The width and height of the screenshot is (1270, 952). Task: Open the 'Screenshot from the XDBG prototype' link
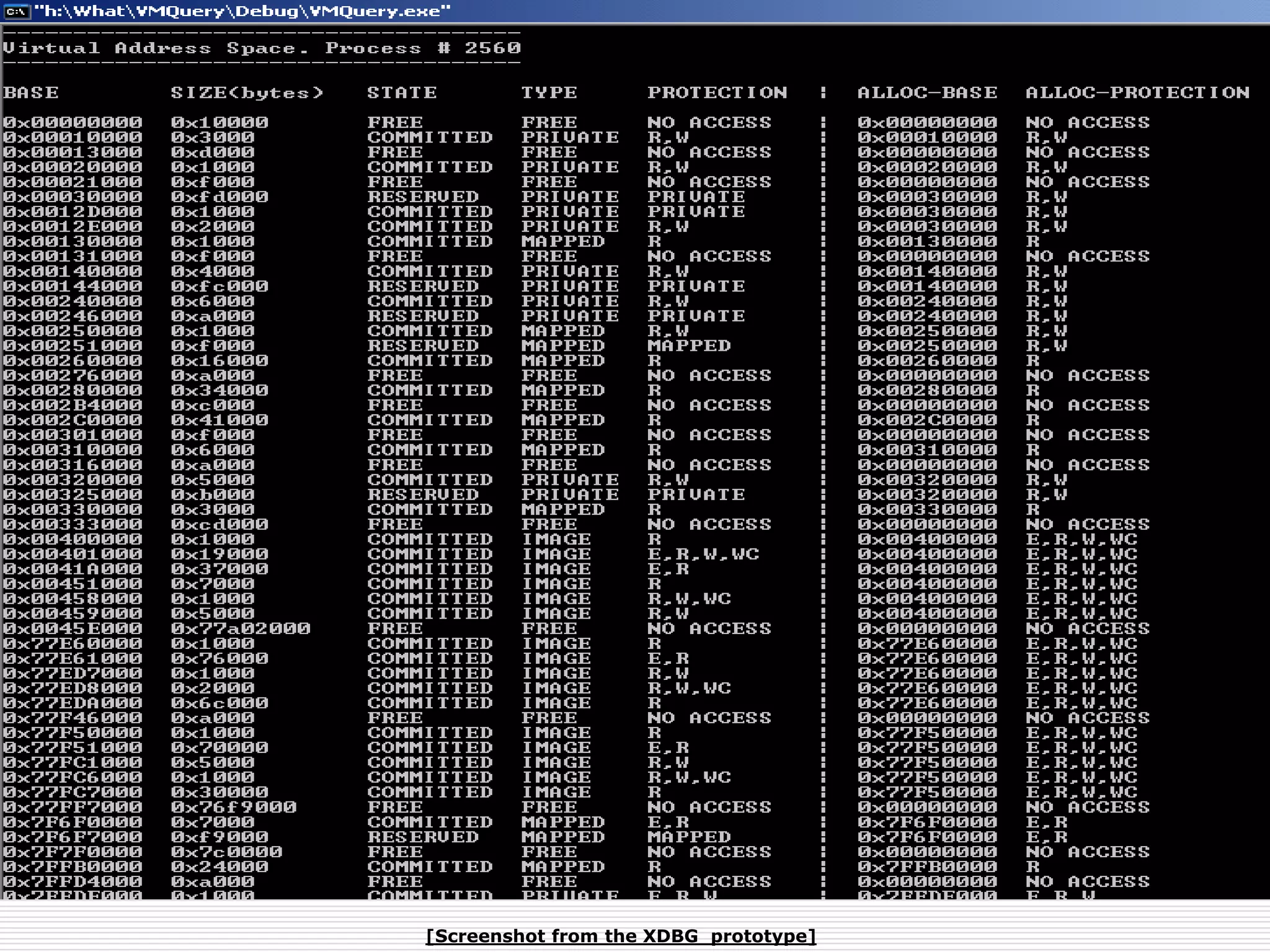click(621, 936)
